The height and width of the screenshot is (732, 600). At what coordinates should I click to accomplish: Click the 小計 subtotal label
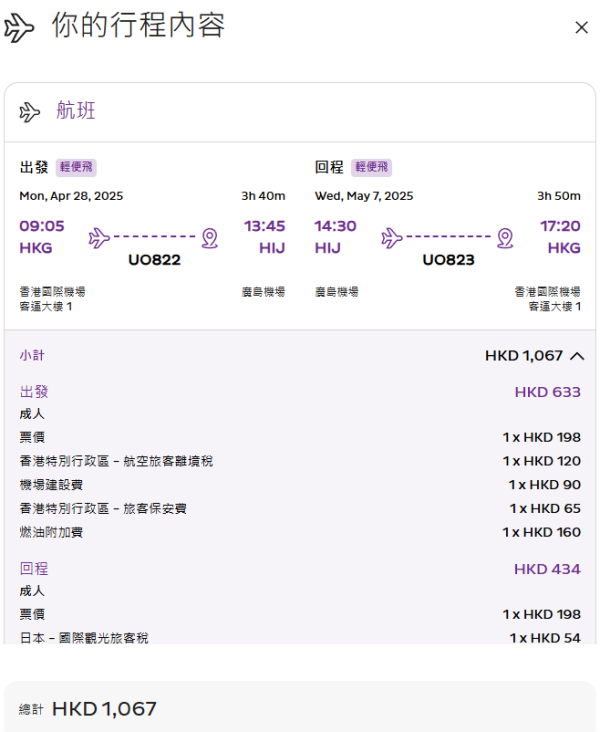[x=32, y=356]
